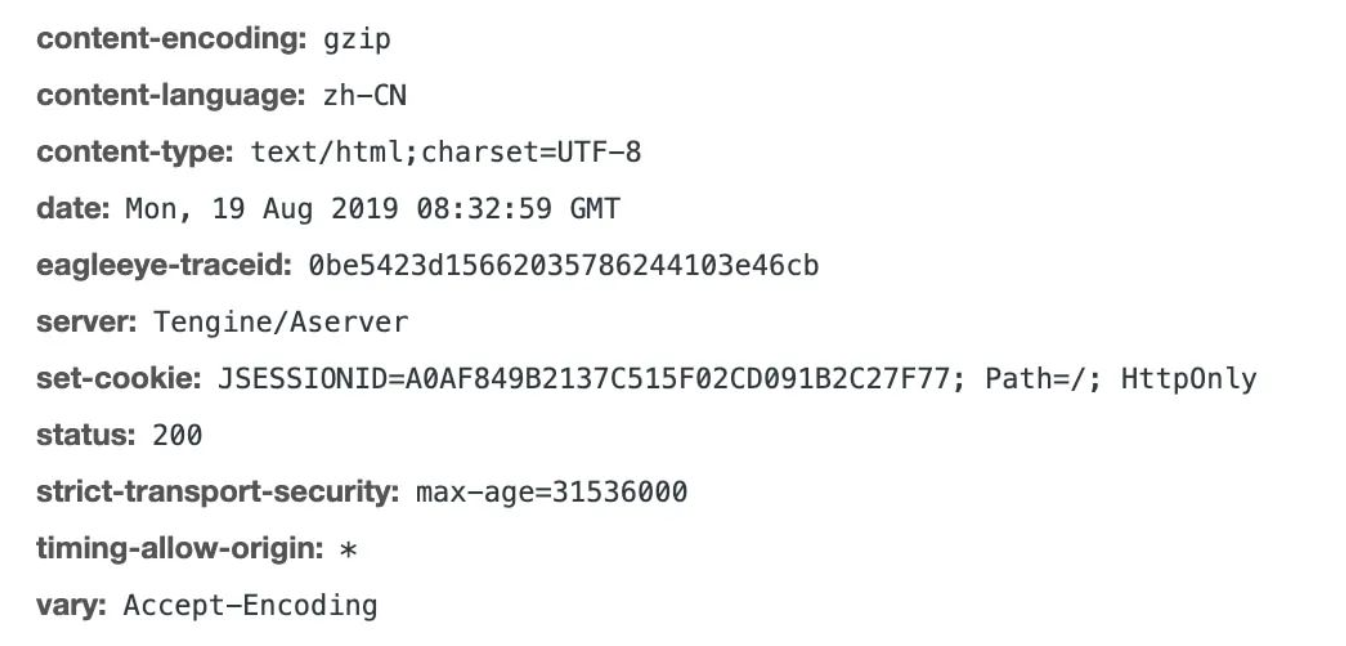
Task: Click the Accept-Encoding vary value
Action: (x=250, y=605)
